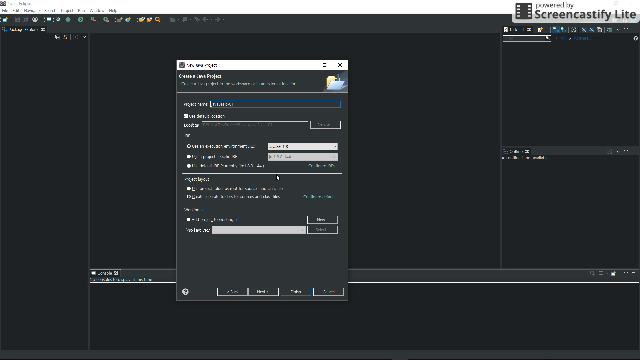640x360 pixels.
Task: Select the Package Explorer tab
Action: (24, 30)
